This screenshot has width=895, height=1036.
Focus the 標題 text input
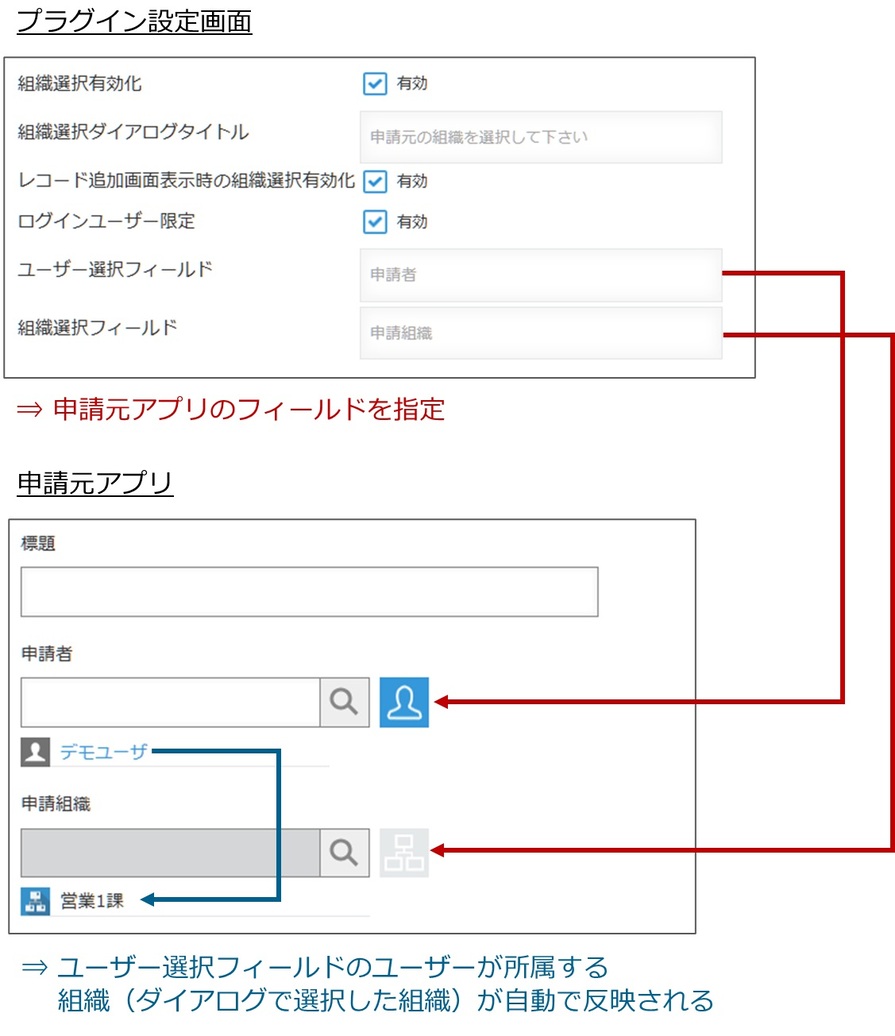pos(309,592)
